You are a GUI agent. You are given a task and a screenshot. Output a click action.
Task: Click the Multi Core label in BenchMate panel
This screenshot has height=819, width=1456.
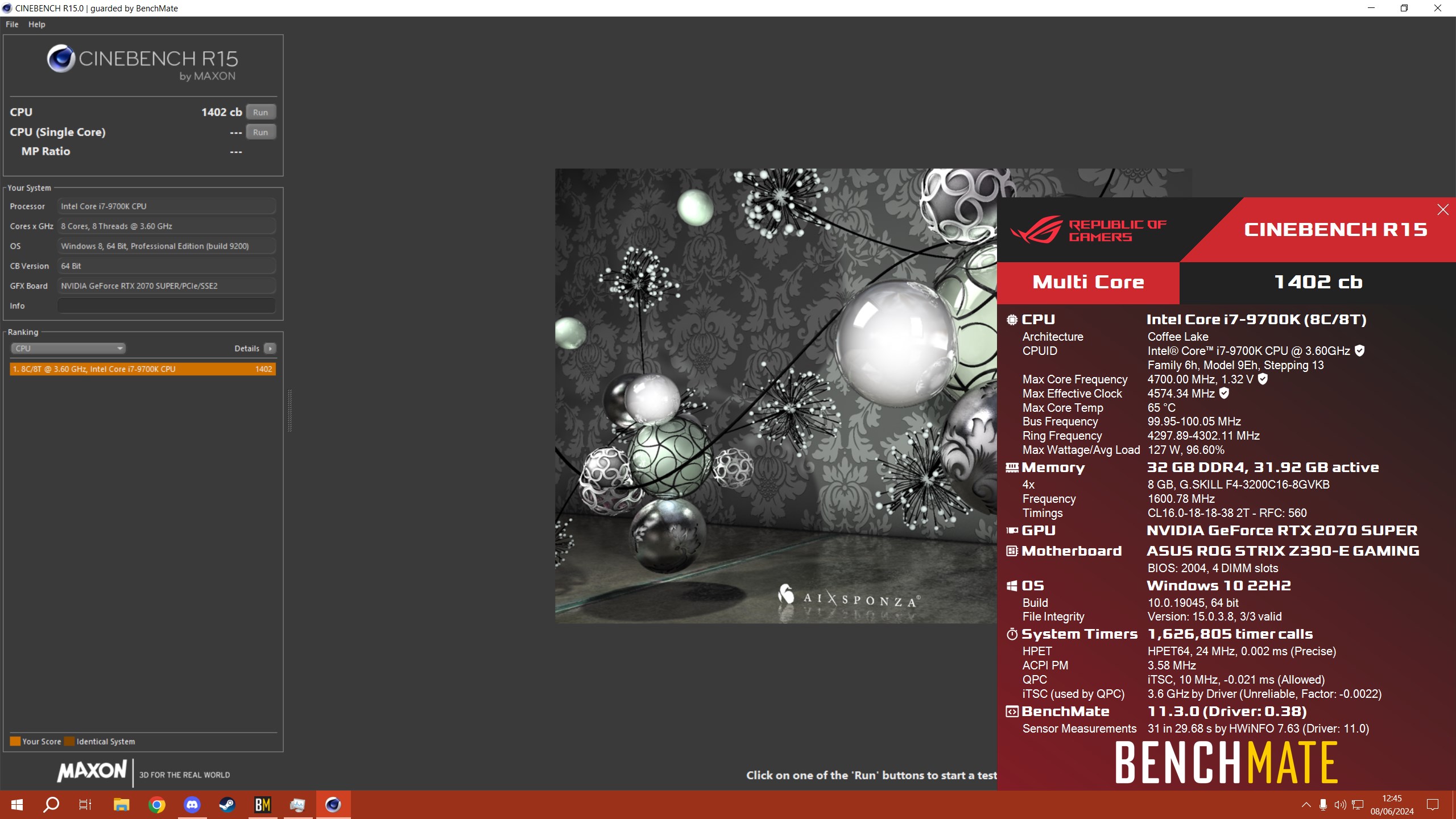click(1088, 283)
